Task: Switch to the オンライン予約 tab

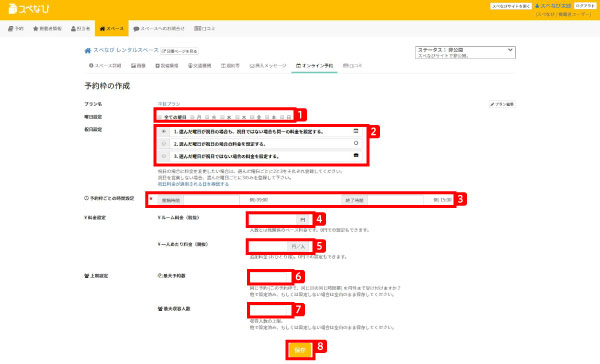Action: 315,66
